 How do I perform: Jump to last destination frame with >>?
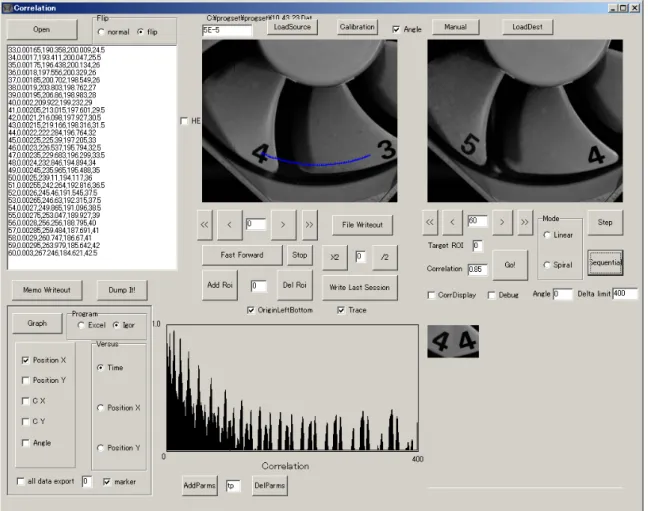click(x=525, y=222)
